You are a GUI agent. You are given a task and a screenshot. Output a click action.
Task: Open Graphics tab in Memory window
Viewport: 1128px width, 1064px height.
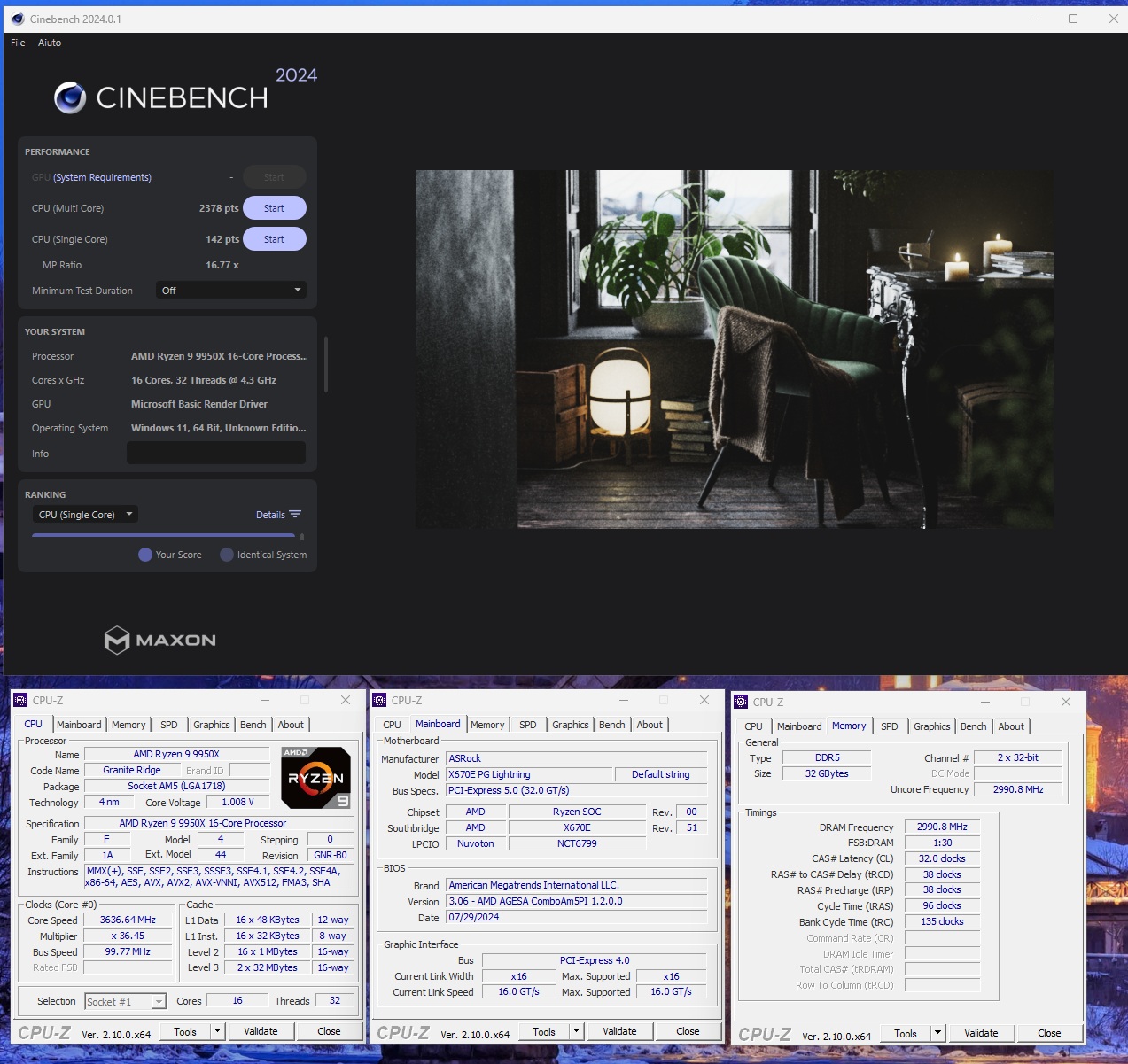pos(932,726)
